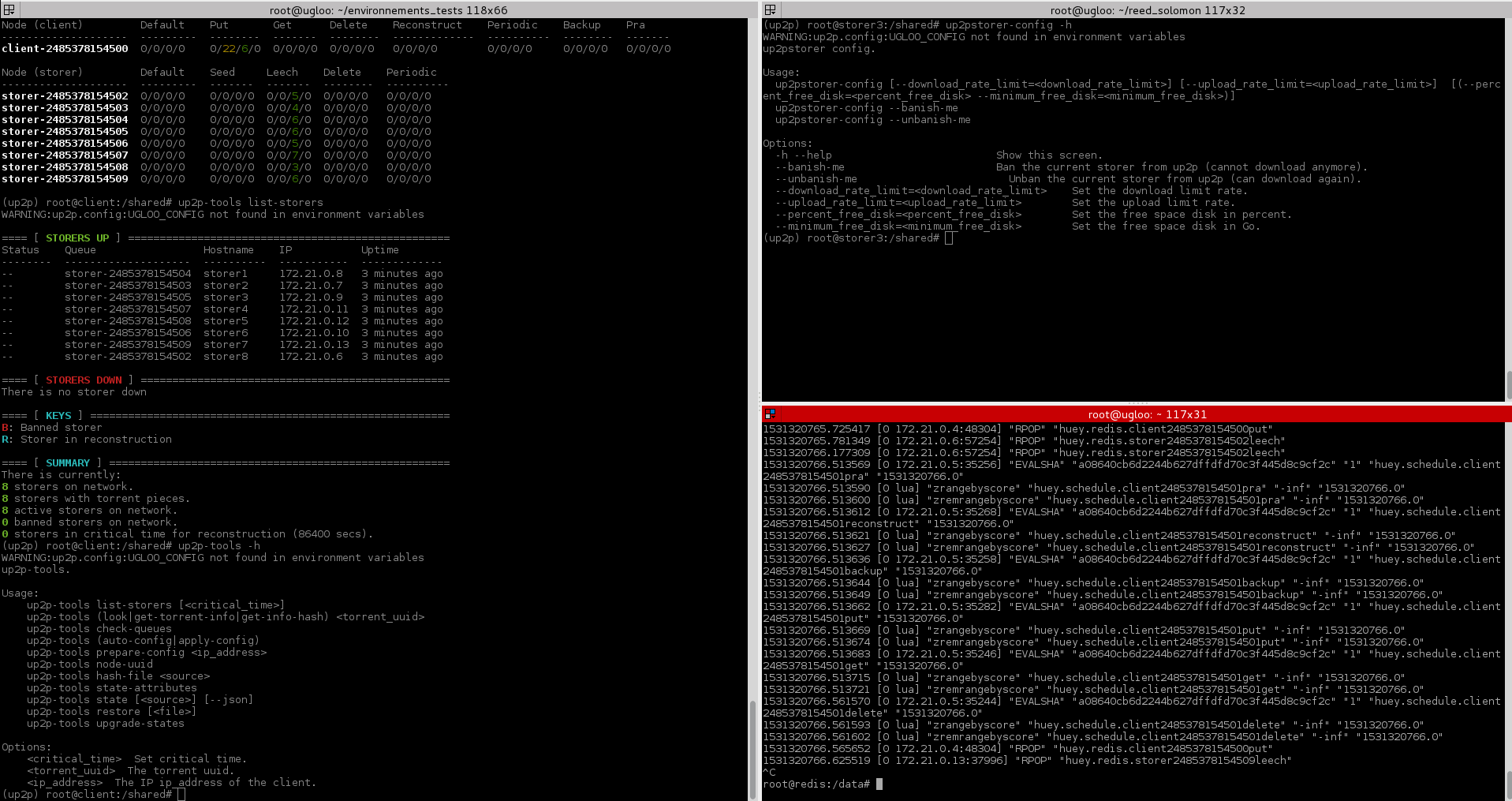Image resolution: width=1512 pixels, height=801 pixels.
Task: Click the 'up2p-tools upgrade-states' usage line
Action: click(x=106, y=724)
